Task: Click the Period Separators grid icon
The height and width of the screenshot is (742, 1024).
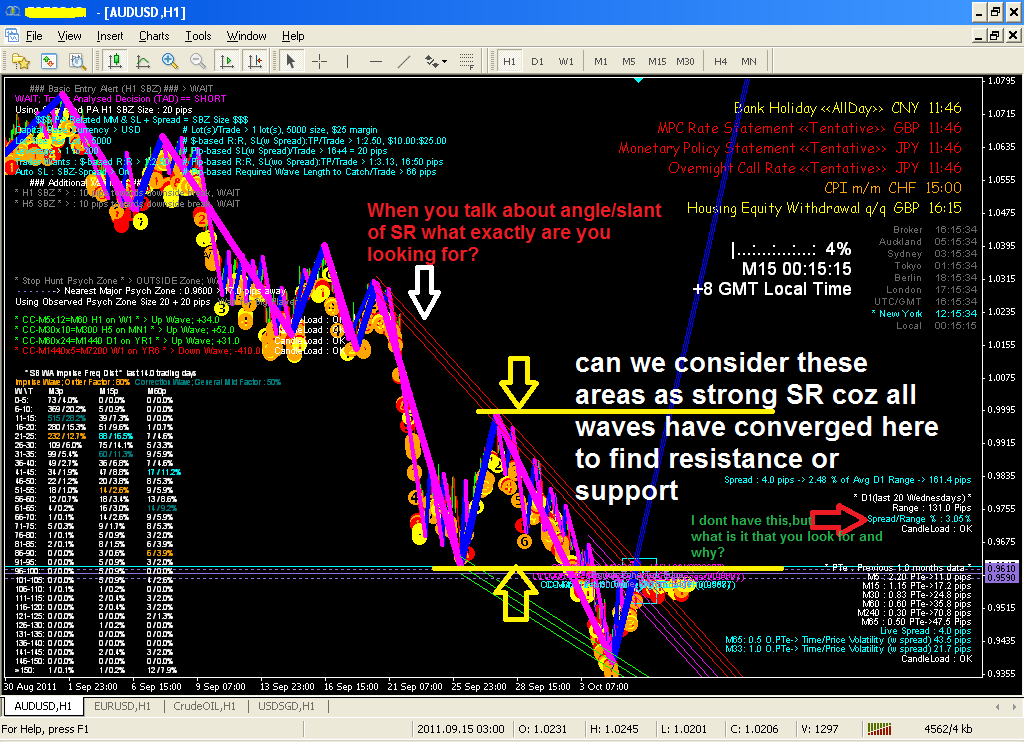Action: click(467, 62)
